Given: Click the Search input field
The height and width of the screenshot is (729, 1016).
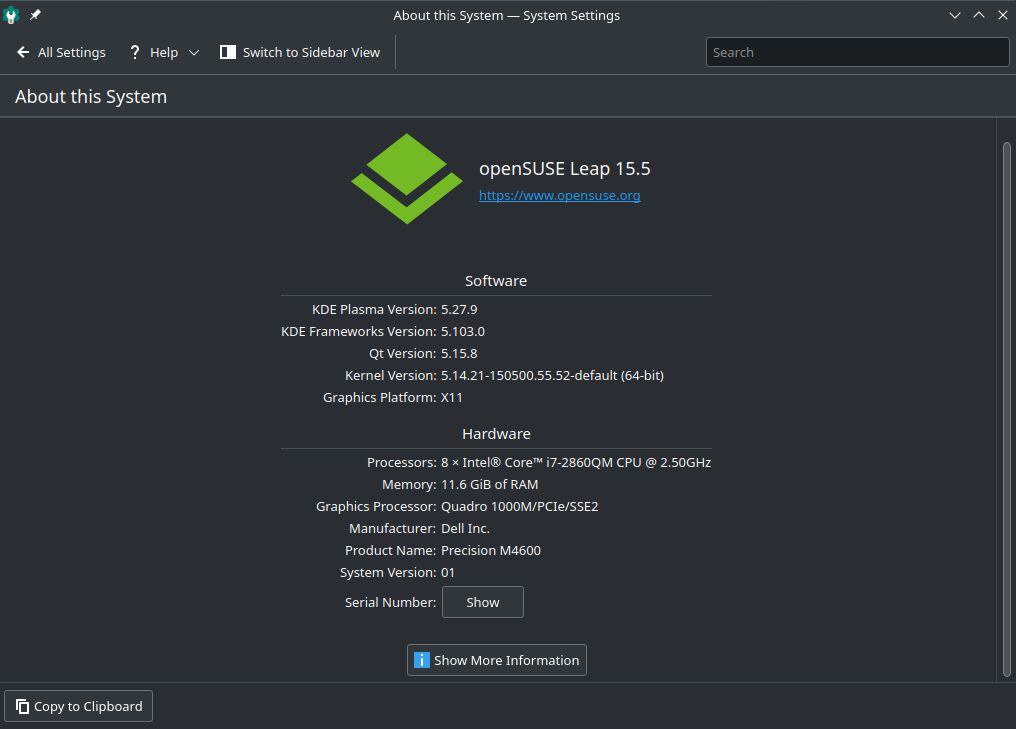Looking at the screenshot, I should [857, 52].
